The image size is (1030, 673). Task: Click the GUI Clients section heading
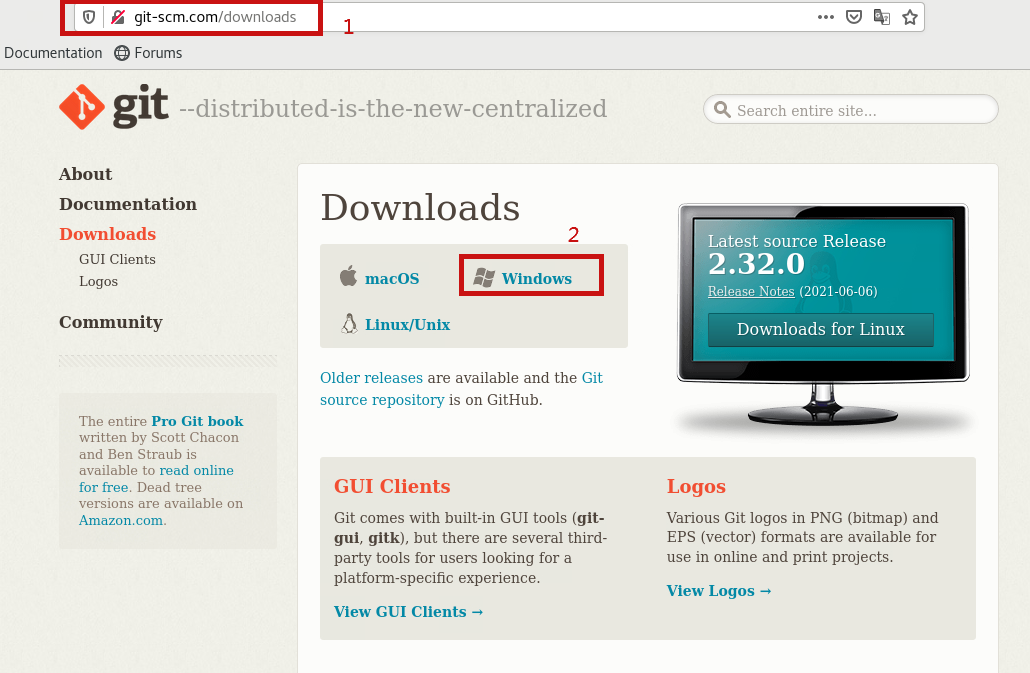[392, 487]
